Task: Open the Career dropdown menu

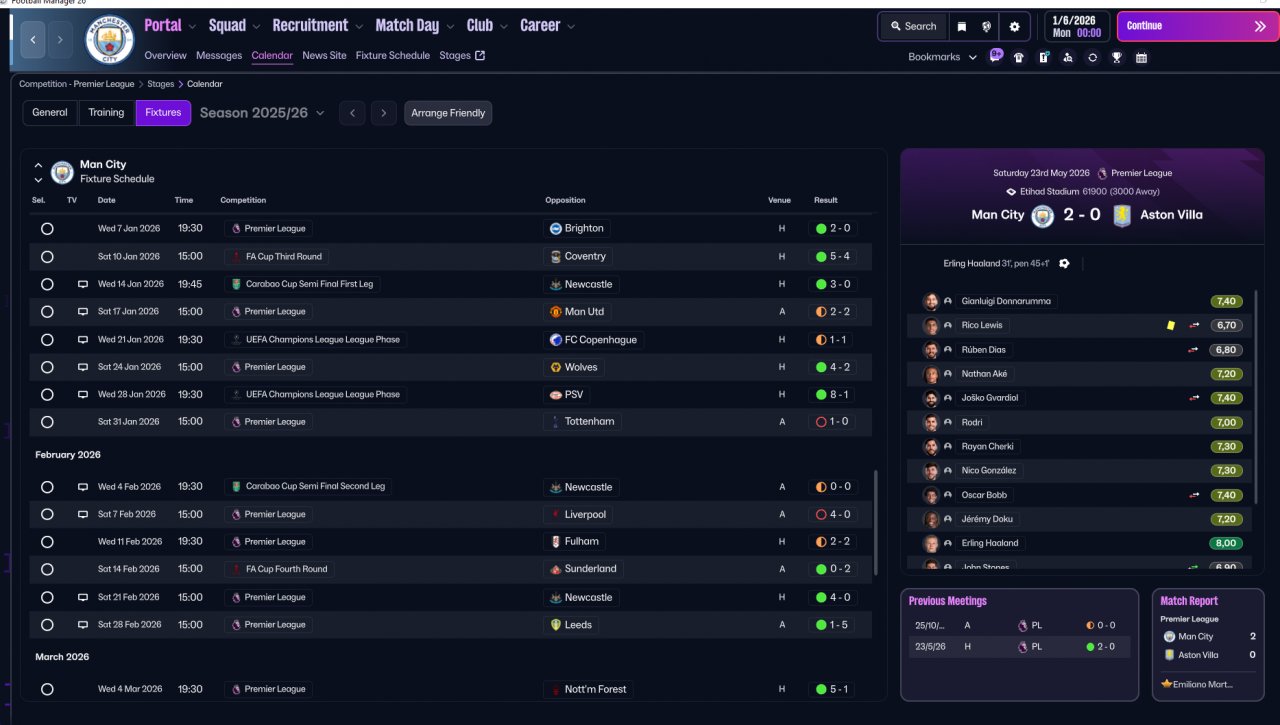Action: pos(547,26)
